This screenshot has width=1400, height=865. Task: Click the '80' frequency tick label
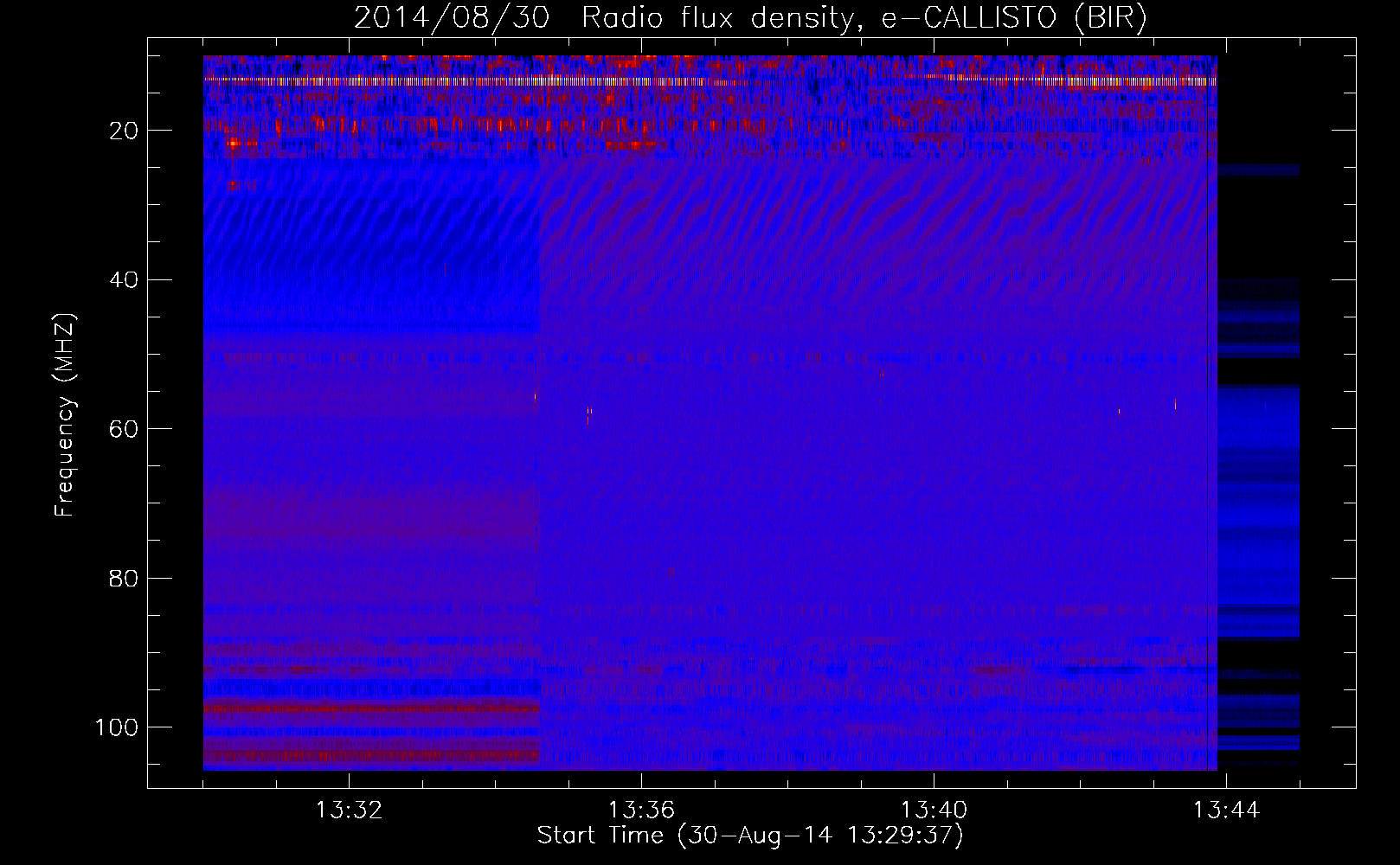[124, 579]
